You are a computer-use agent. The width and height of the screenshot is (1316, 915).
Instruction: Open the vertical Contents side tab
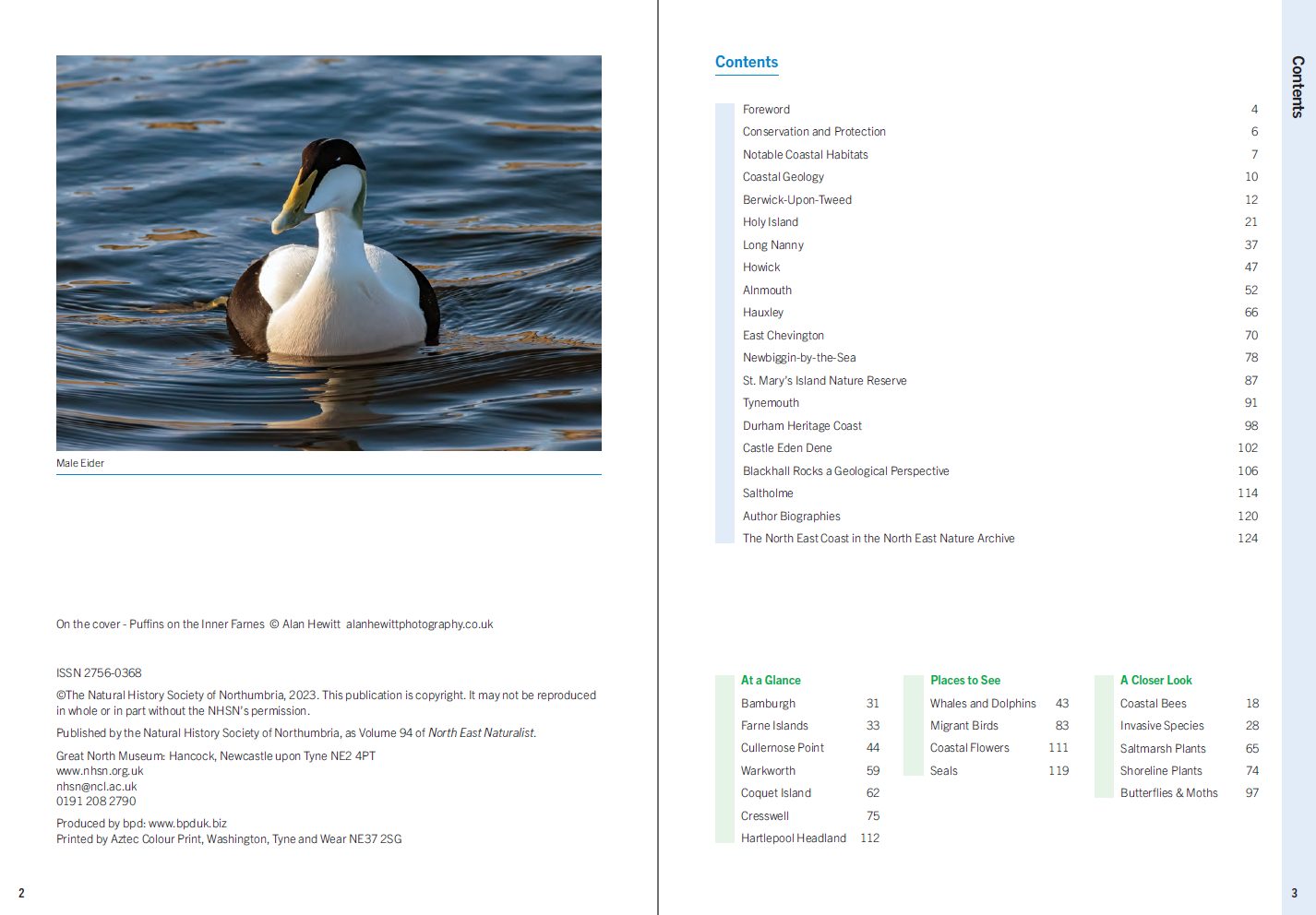[x=1298, y=87]
